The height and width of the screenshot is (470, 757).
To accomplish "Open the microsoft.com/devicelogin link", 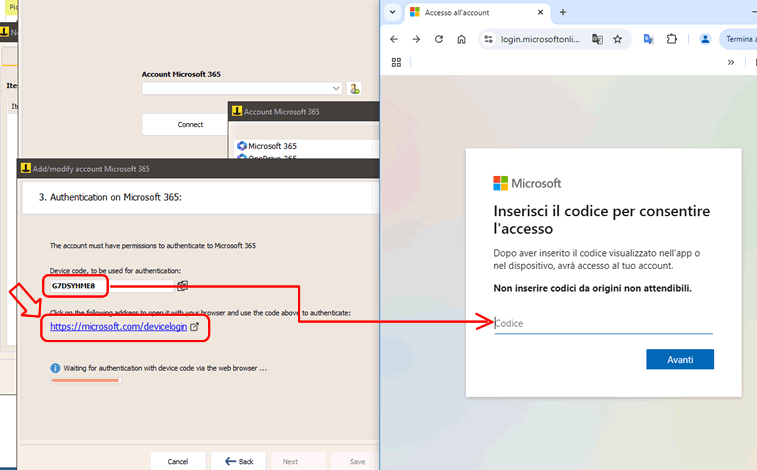I will [118, 327].
